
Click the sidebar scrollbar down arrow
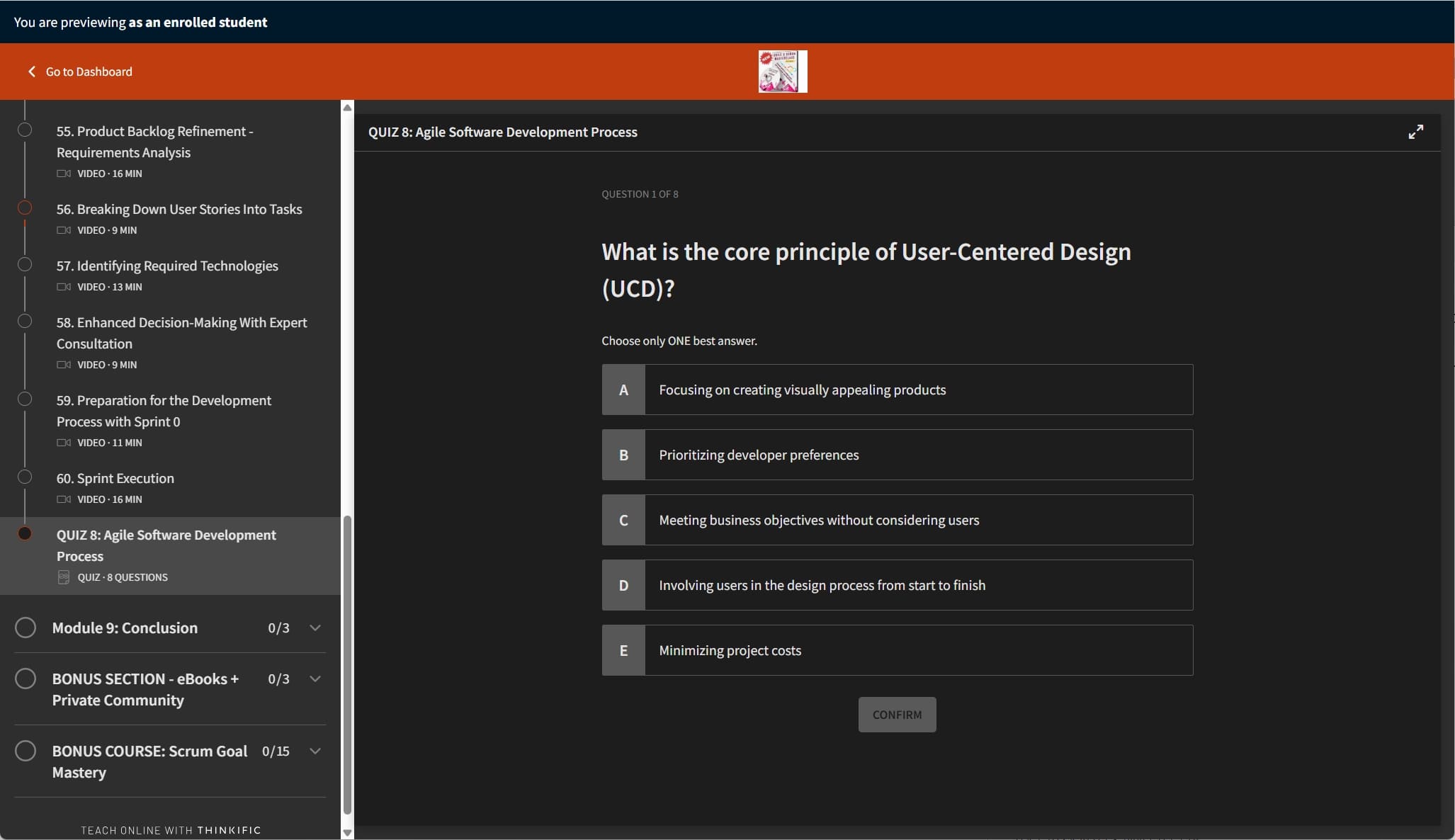pyautogui.click(x=347, y=832)
